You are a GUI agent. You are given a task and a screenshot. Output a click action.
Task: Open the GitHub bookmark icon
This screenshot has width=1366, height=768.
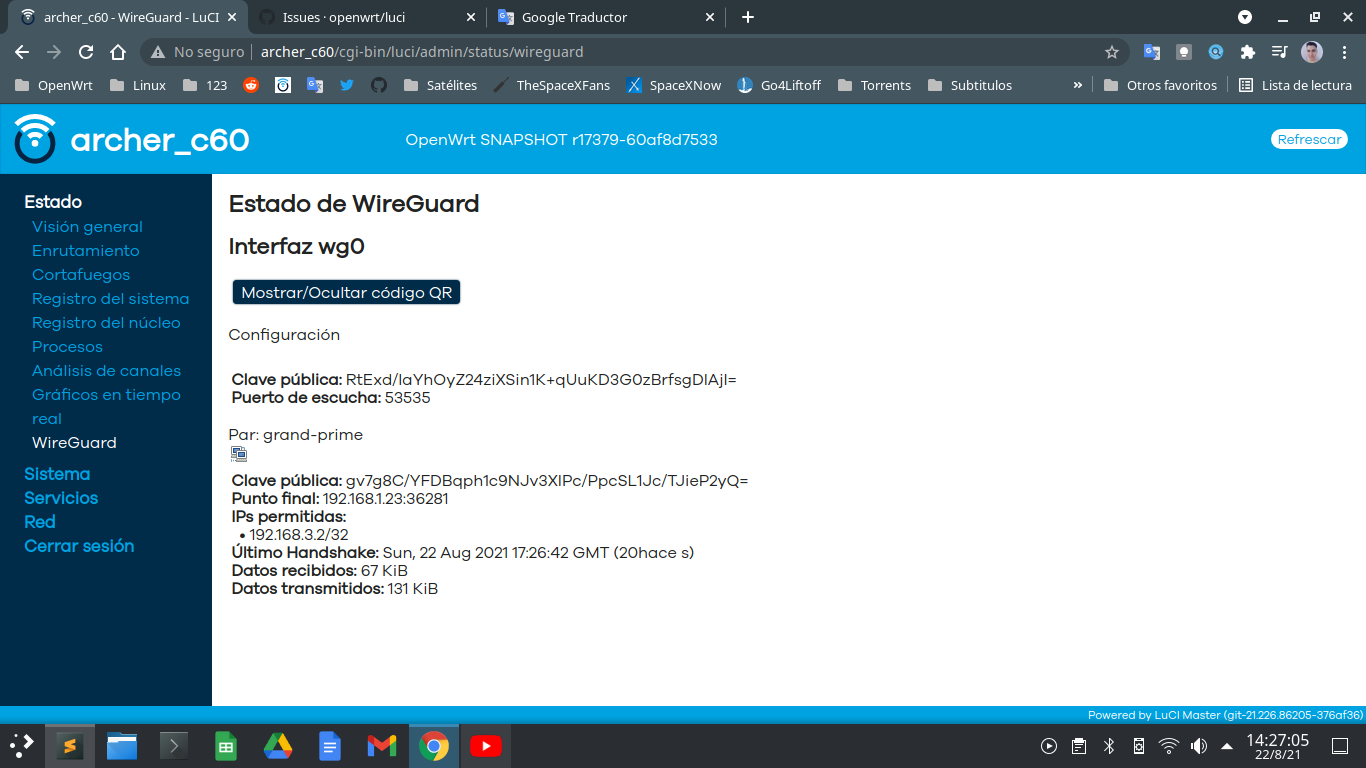click(x=378, y=85)
